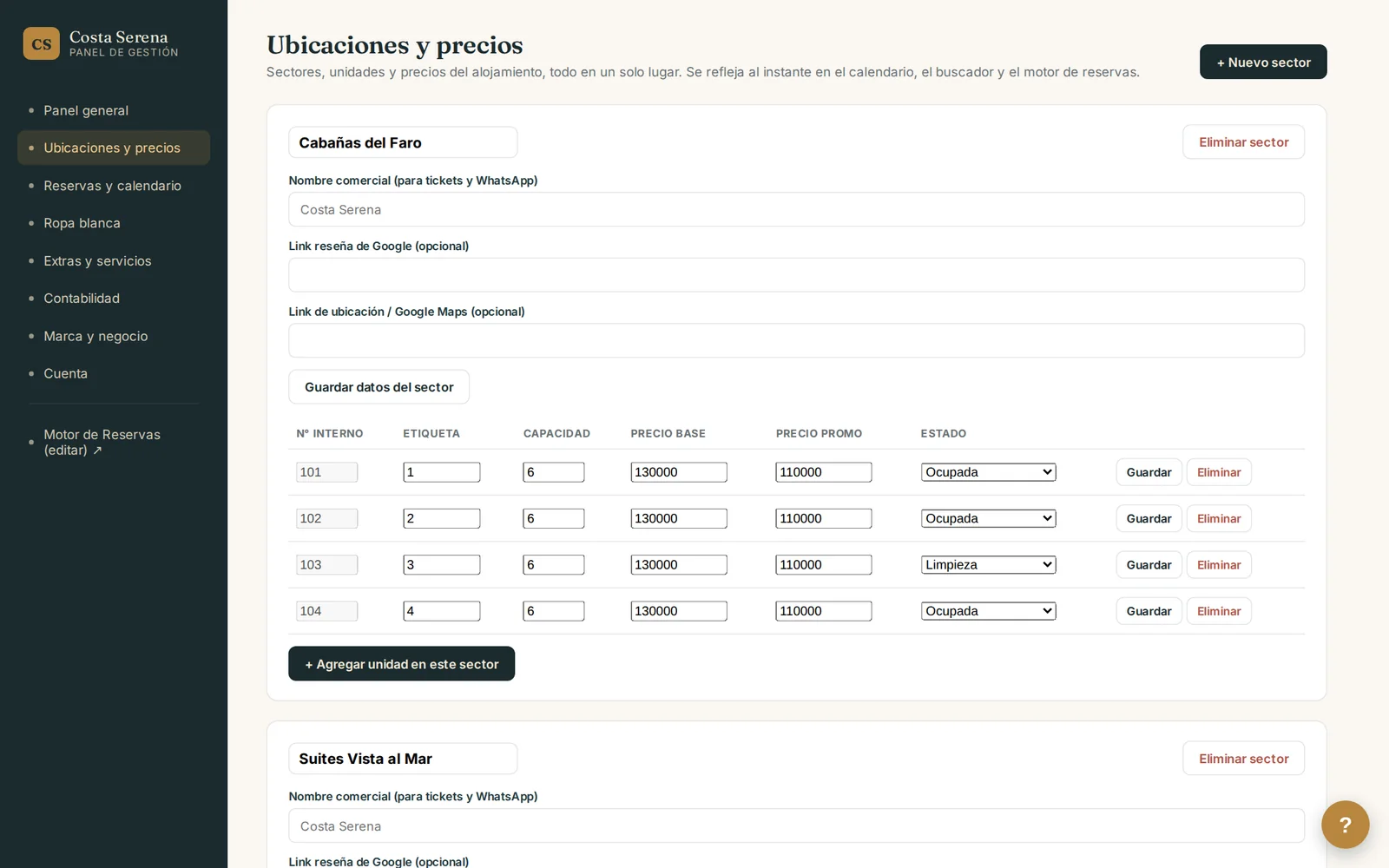Viewport: 1389px width, 868px height.
Task: Open the round help question-mark button
Action: point(1345,825)
